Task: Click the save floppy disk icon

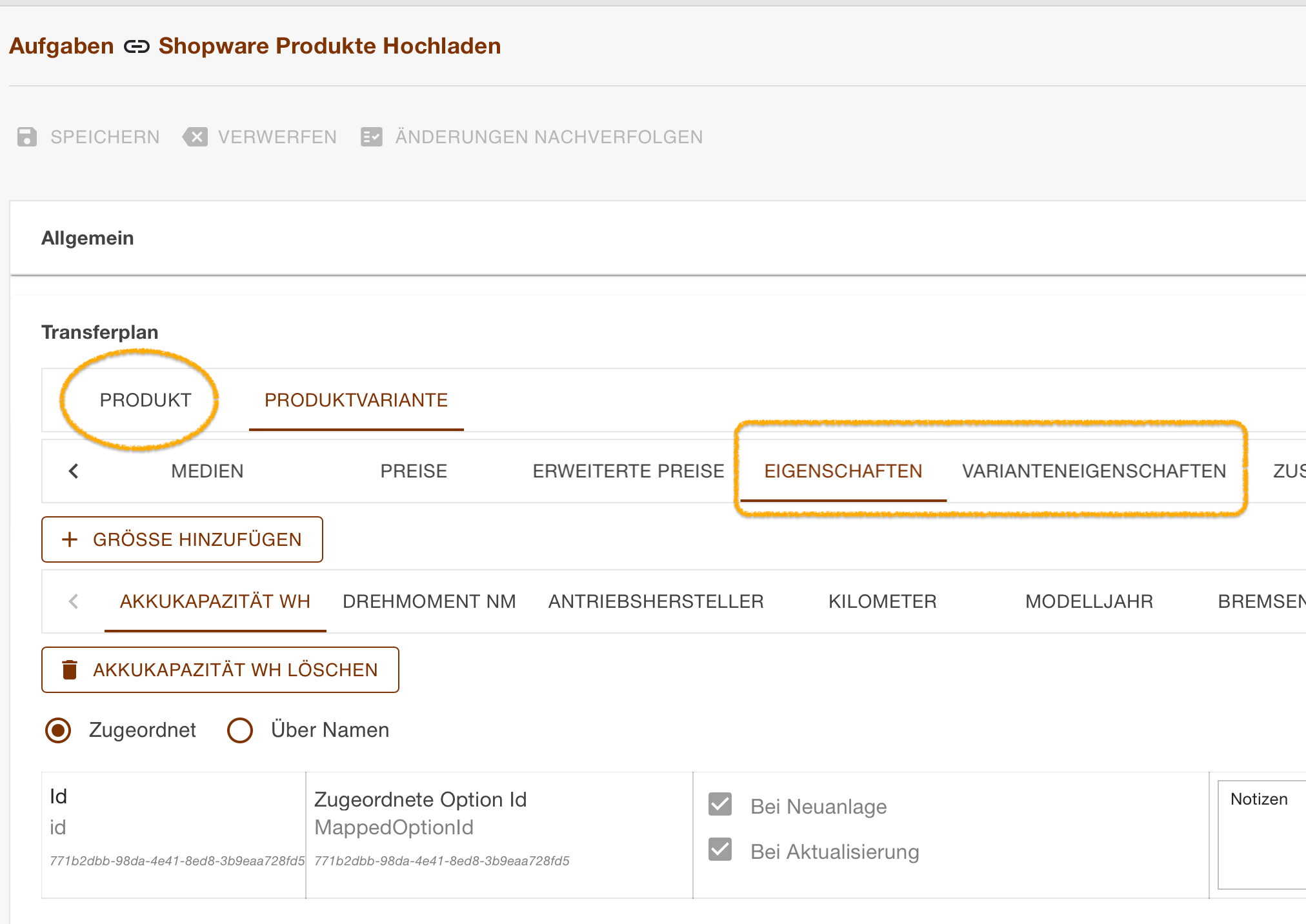Action: pos(27,137)
